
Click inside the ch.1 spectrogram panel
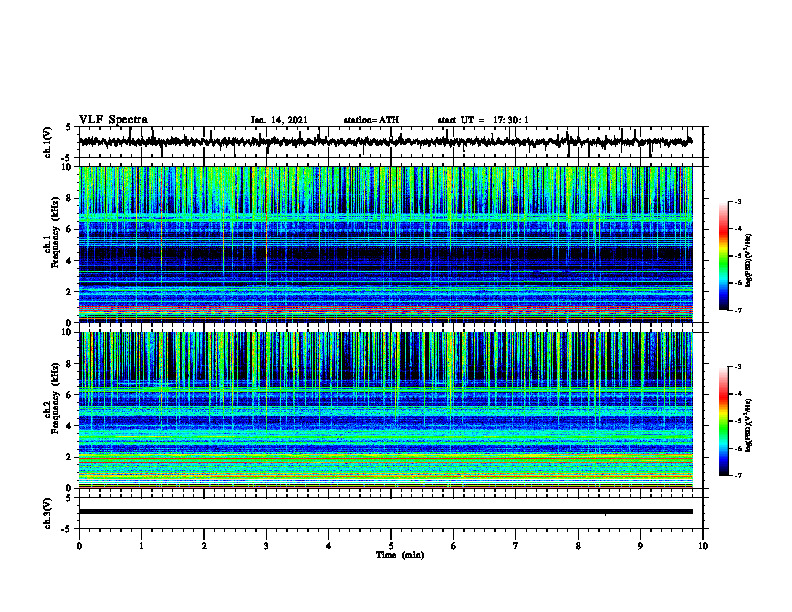tap(385, 244)
